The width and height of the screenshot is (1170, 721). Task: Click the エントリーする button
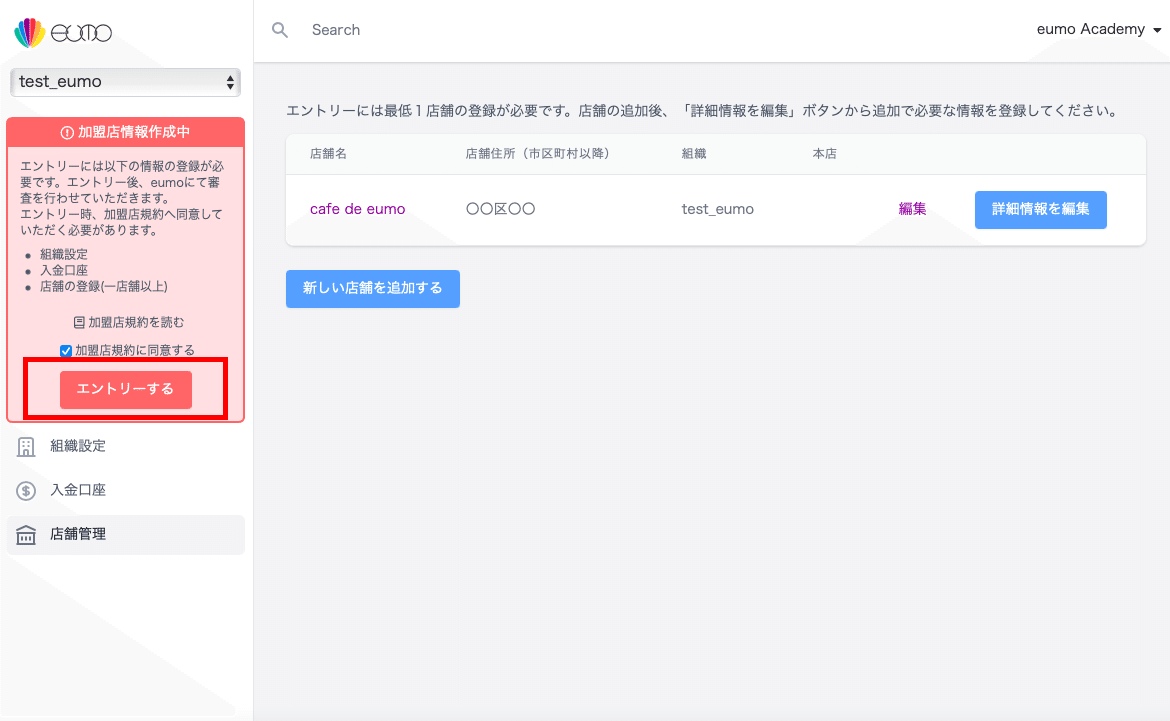(125, 390)
